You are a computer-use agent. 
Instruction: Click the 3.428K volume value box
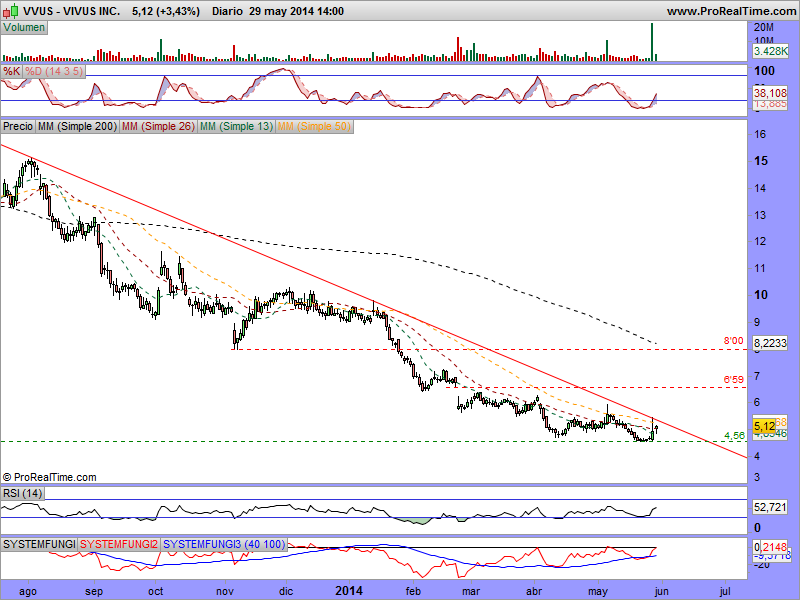tap(770, 51)
